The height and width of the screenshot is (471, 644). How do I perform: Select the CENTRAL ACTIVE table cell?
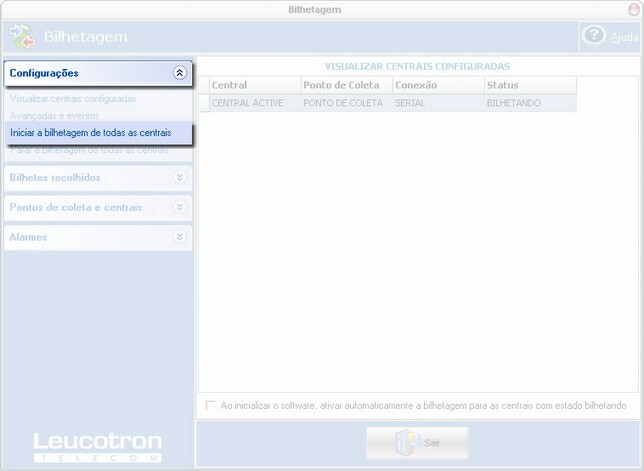255,103
